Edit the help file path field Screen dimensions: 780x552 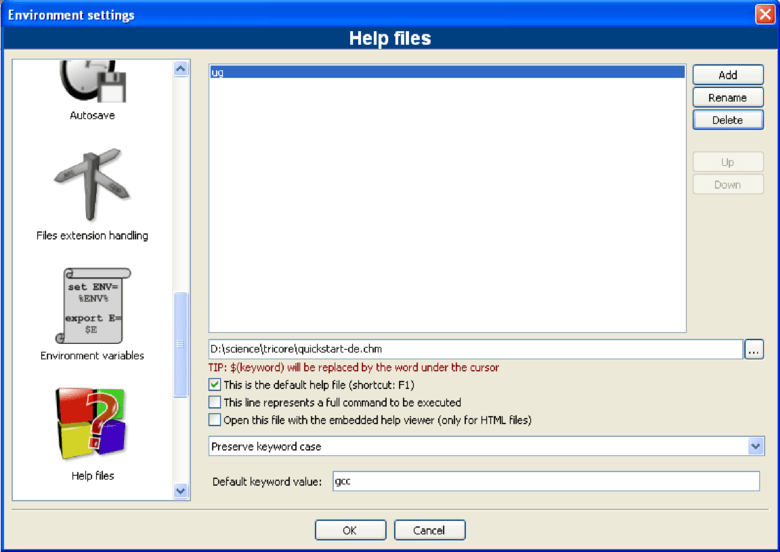tap(476, 349)
